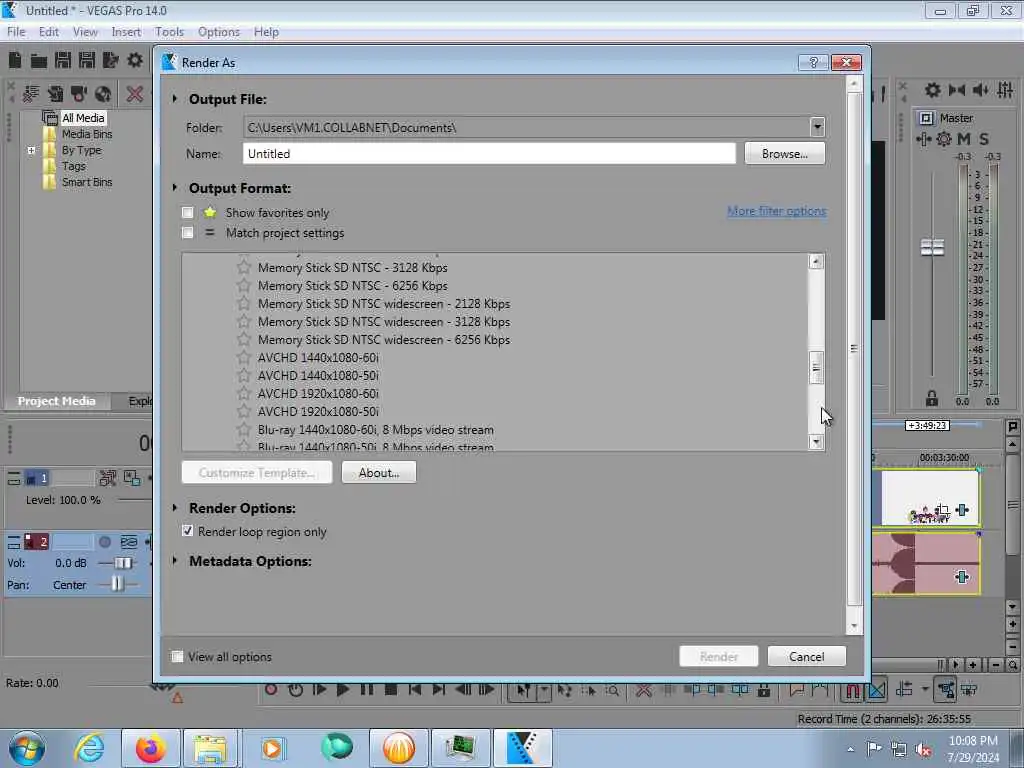
Task: Click the Open folder icon in main toolbar
Action: (39, 61)
